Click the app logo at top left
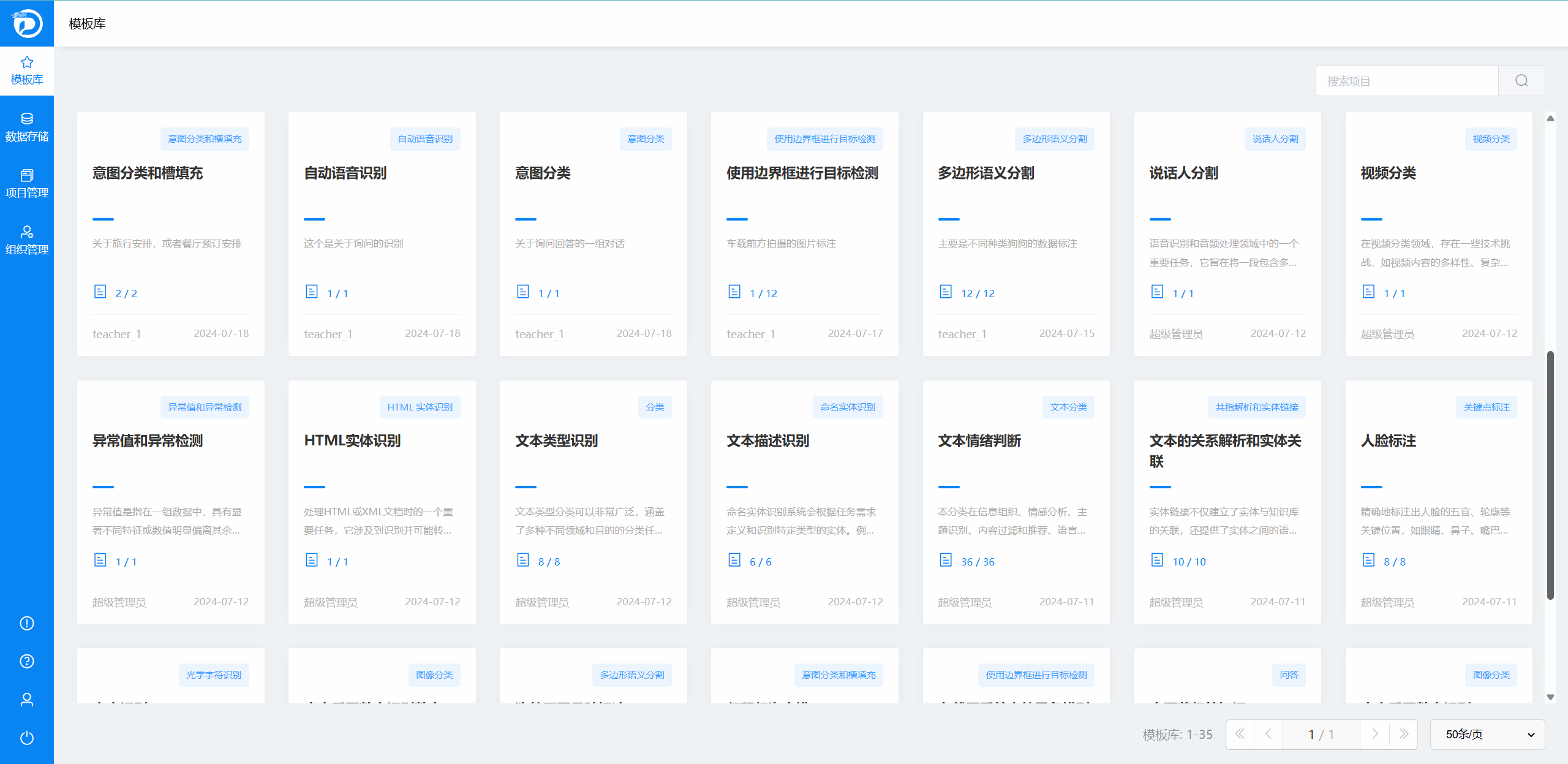The image size is (1568, 764). 27,23
